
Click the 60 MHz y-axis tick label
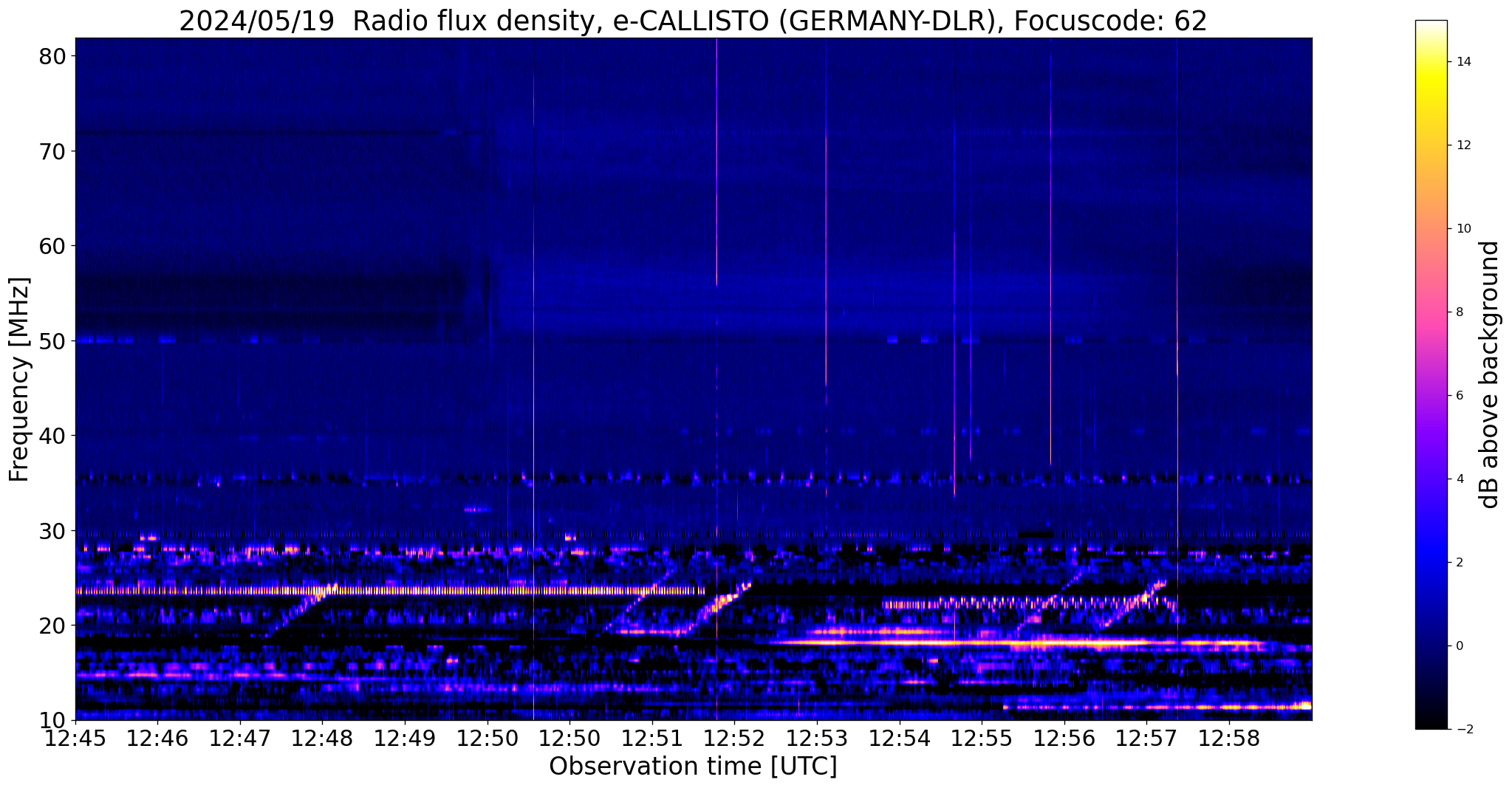[x=51, y=245]
